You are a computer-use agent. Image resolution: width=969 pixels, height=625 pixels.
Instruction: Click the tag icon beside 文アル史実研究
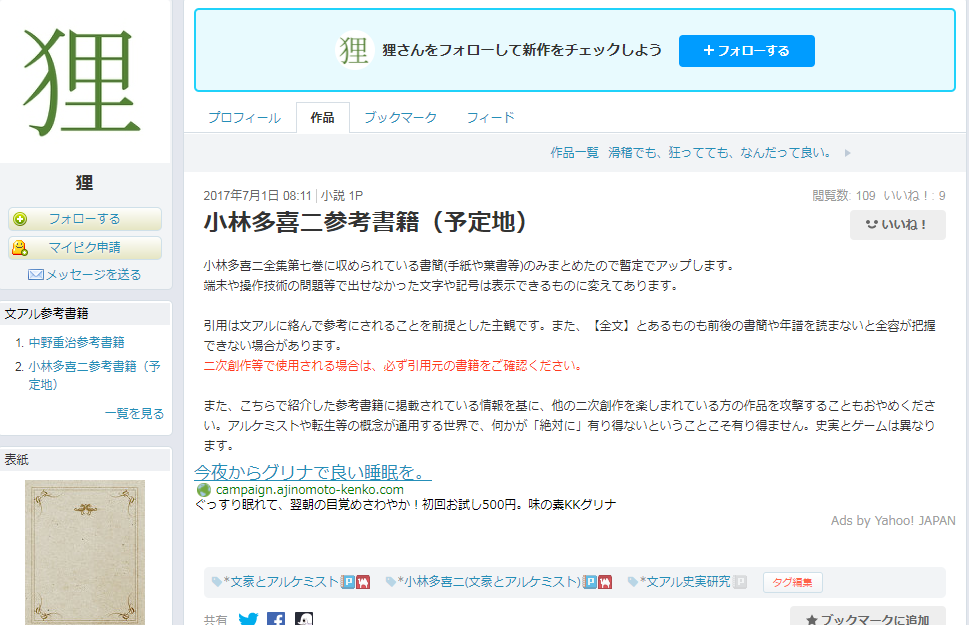[x=630, y=581]
